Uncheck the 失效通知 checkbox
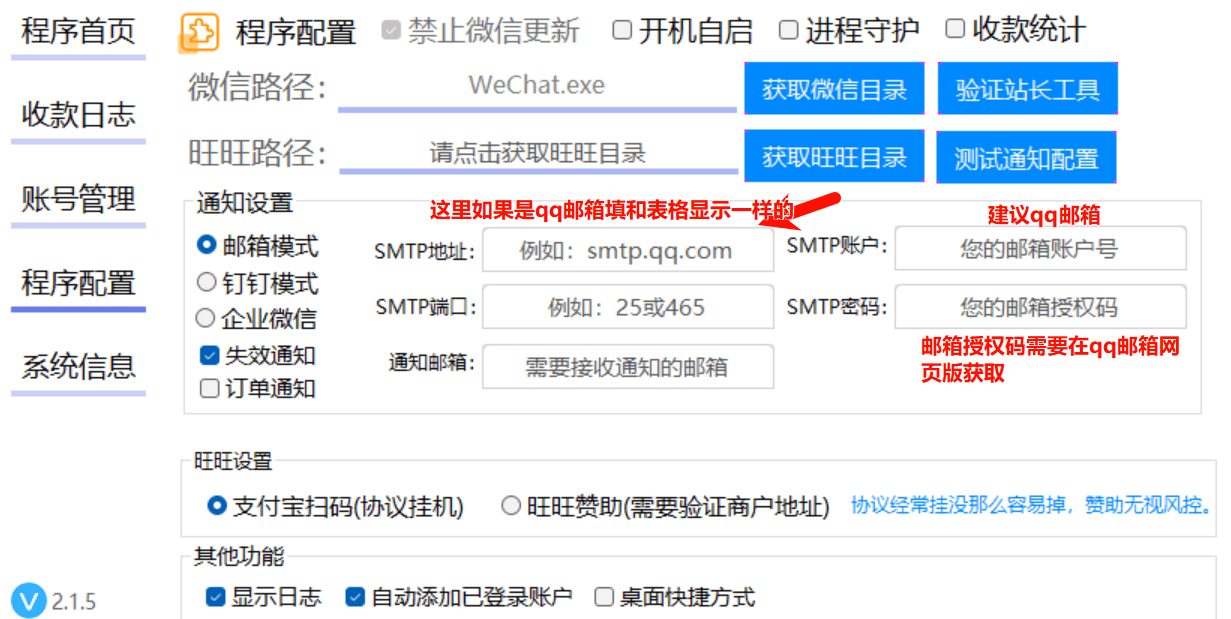Viewport: 1231px width, 619px height. pos(209,355)
